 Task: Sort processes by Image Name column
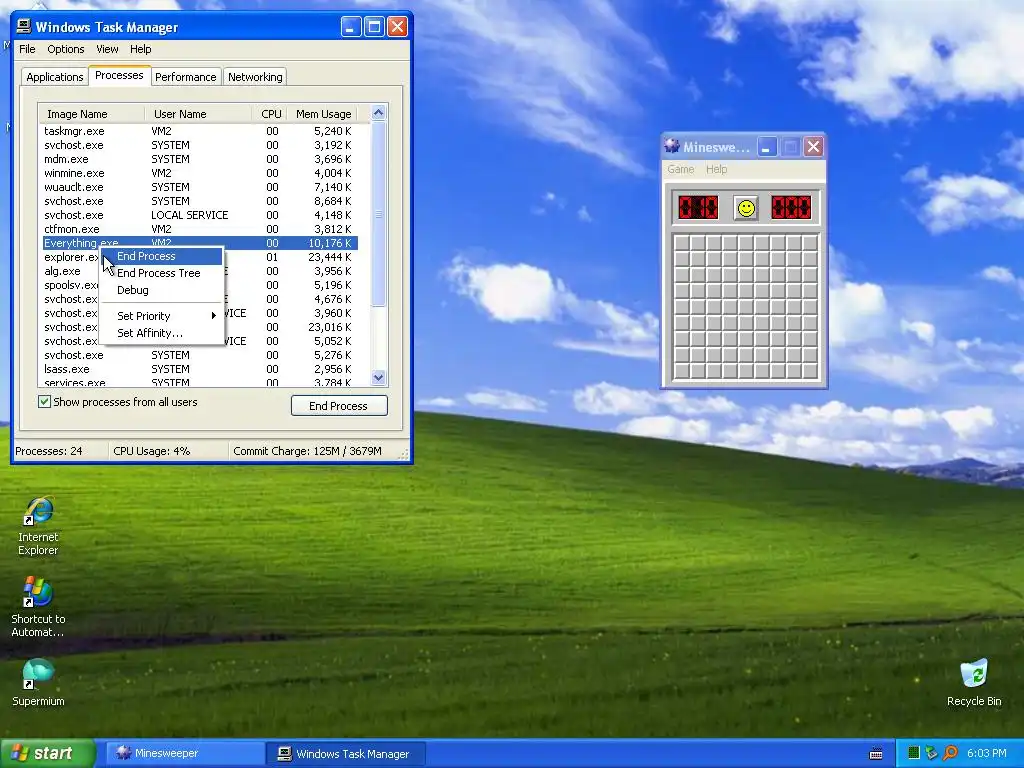click(x=92, y=114)
